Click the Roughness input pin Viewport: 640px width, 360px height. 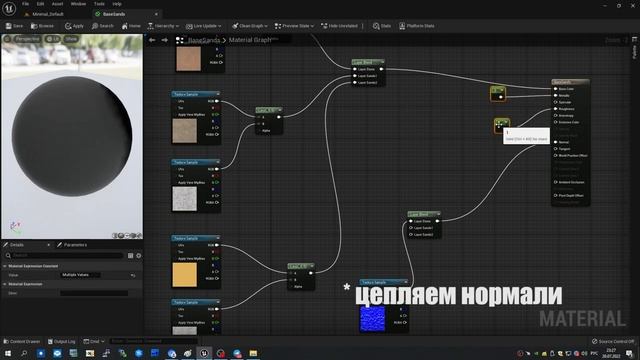[x=556, y=109]
